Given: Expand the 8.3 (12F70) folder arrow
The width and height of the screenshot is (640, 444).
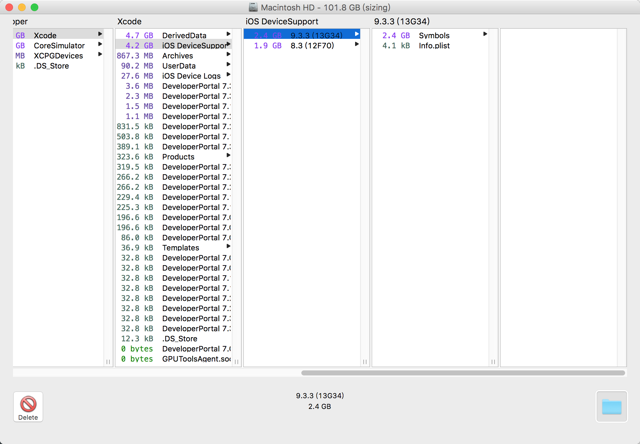Looking at the screenshot, I should tap(357, 44).
